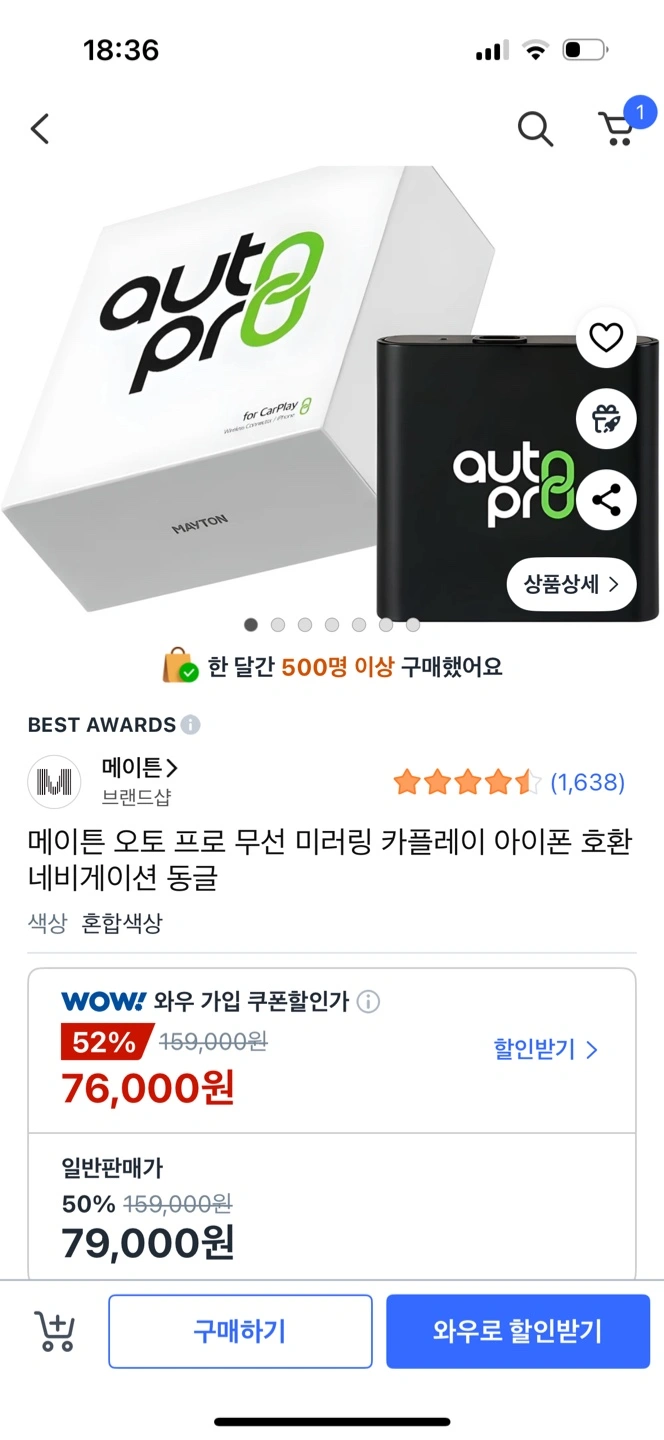Tap the gift send icon
The height and width of the screenshot is (1440, 664).
coord(606,418)
